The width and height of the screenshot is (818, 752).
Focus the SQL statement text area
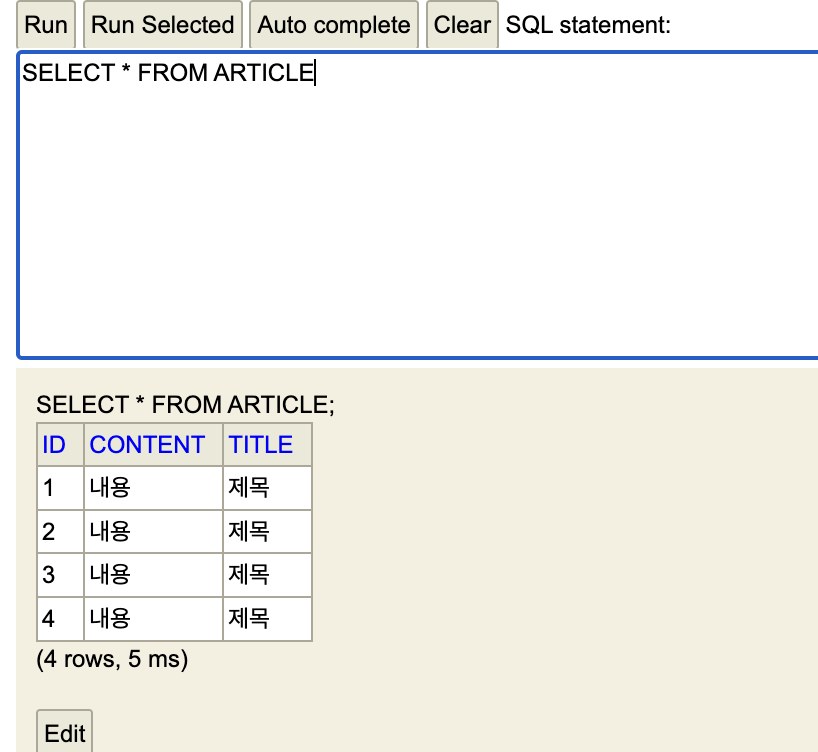pos(417,205)
